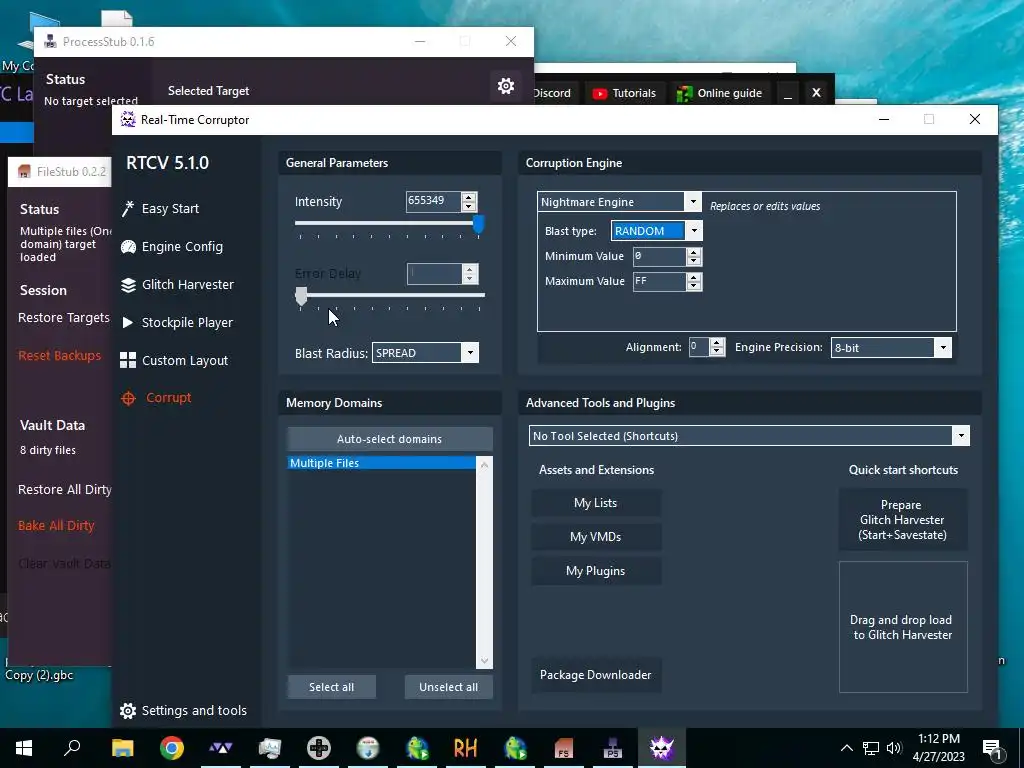Click the Settings and tools gear icon

[128, 711]
